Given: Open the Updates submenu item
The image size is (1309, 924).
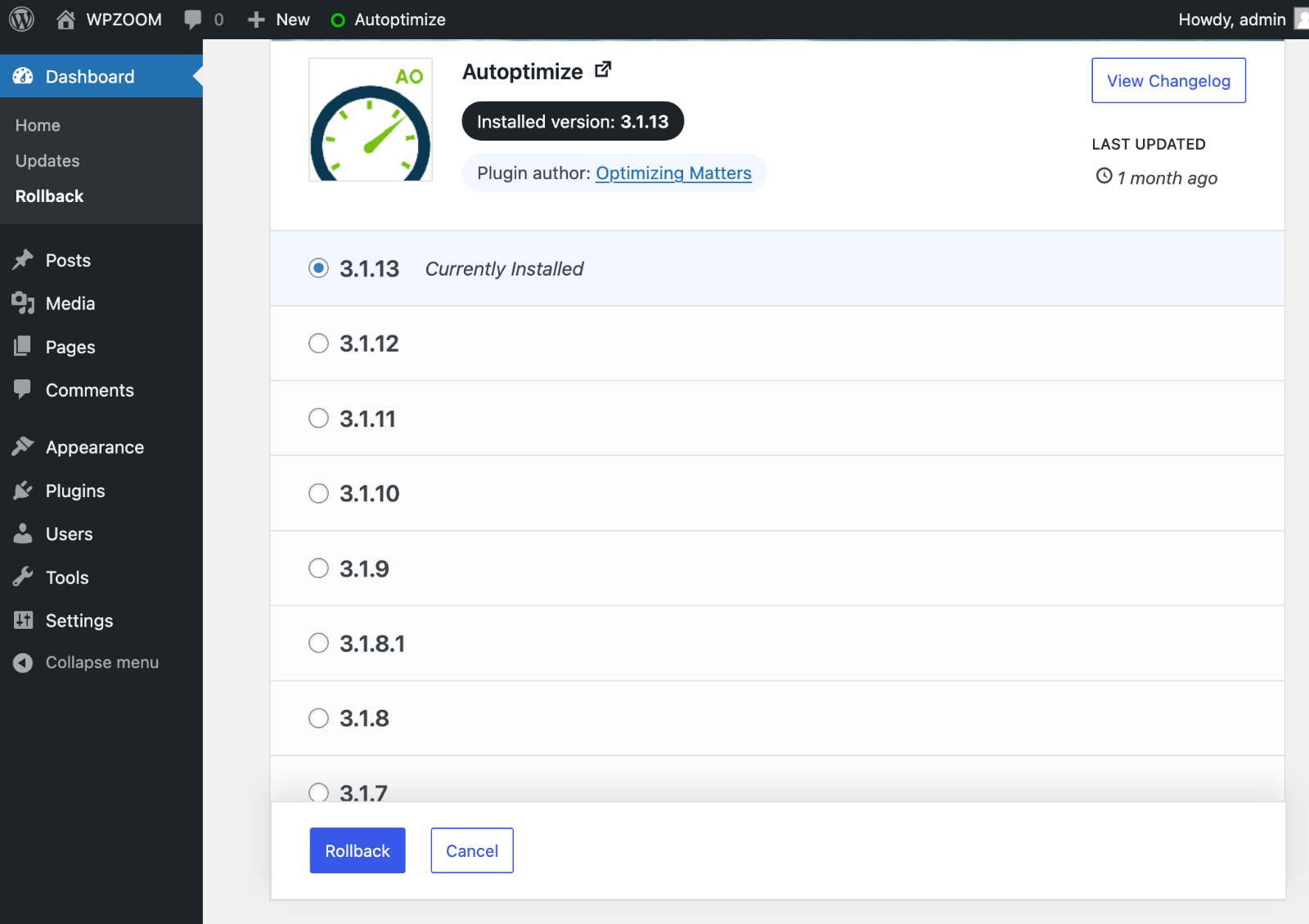Looking at the screenshot, I should [x=47, y=161].
